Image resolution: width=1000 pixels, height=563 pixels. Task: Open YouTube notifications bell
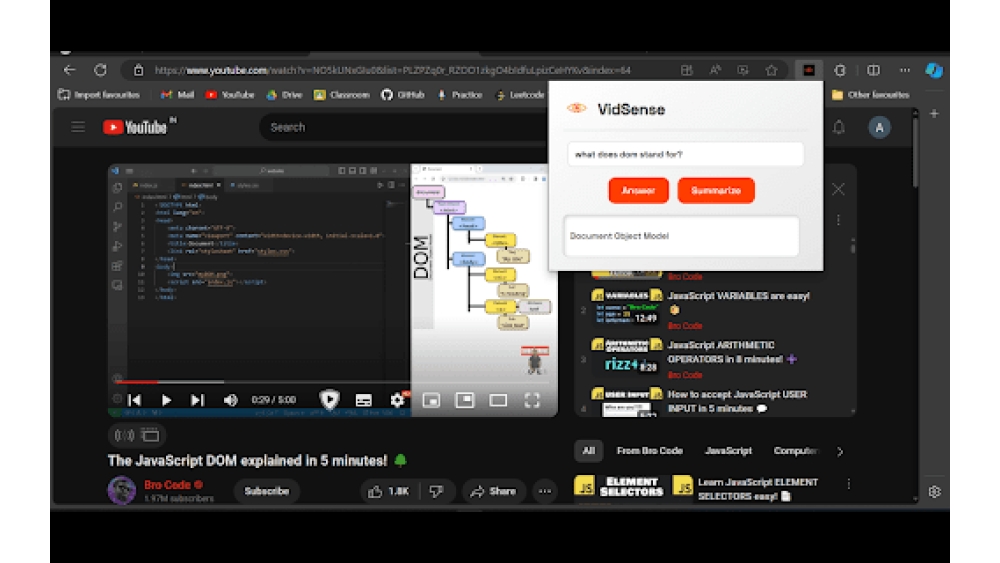(x=839, y=128)
